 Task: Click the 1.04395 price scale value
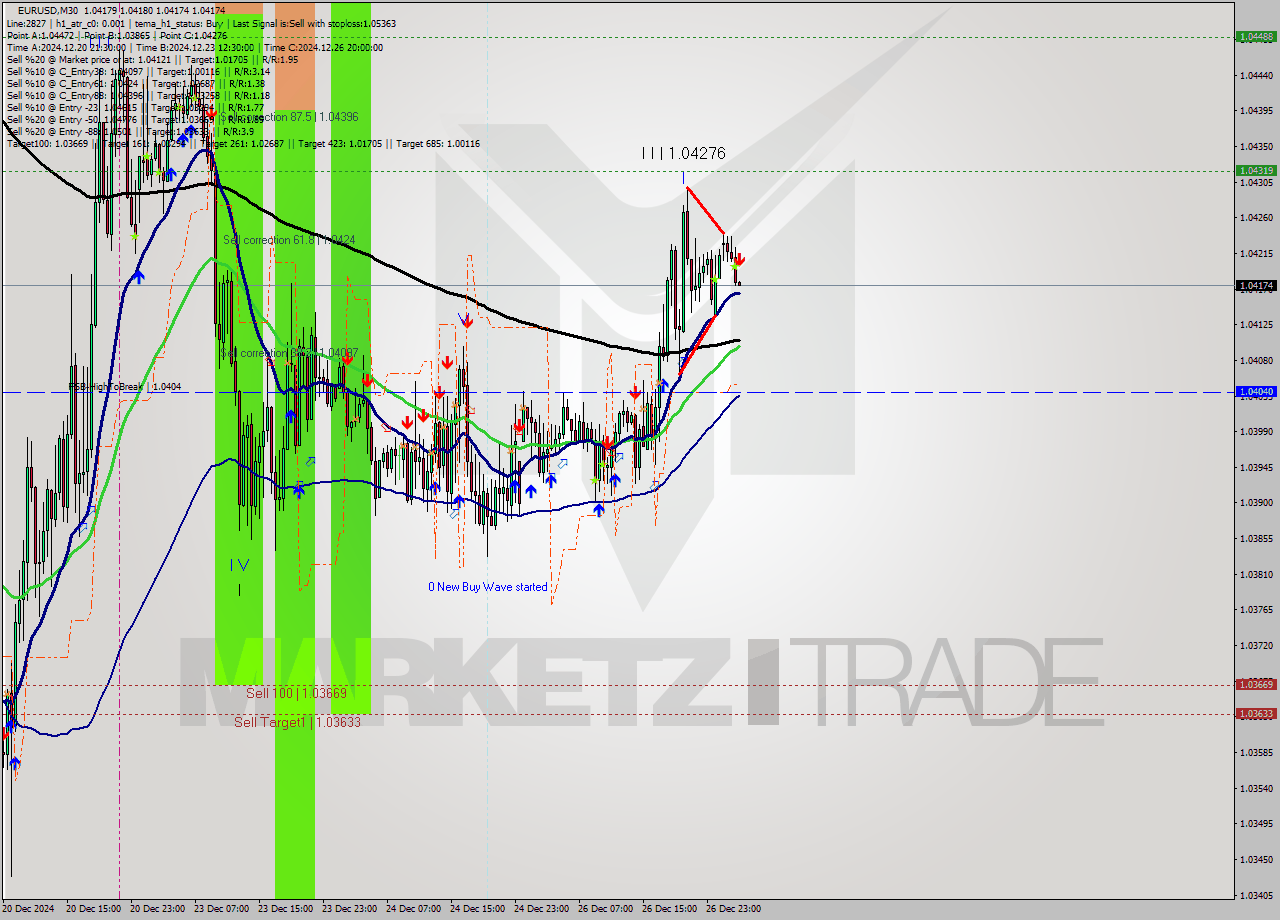click(1256, 110)
